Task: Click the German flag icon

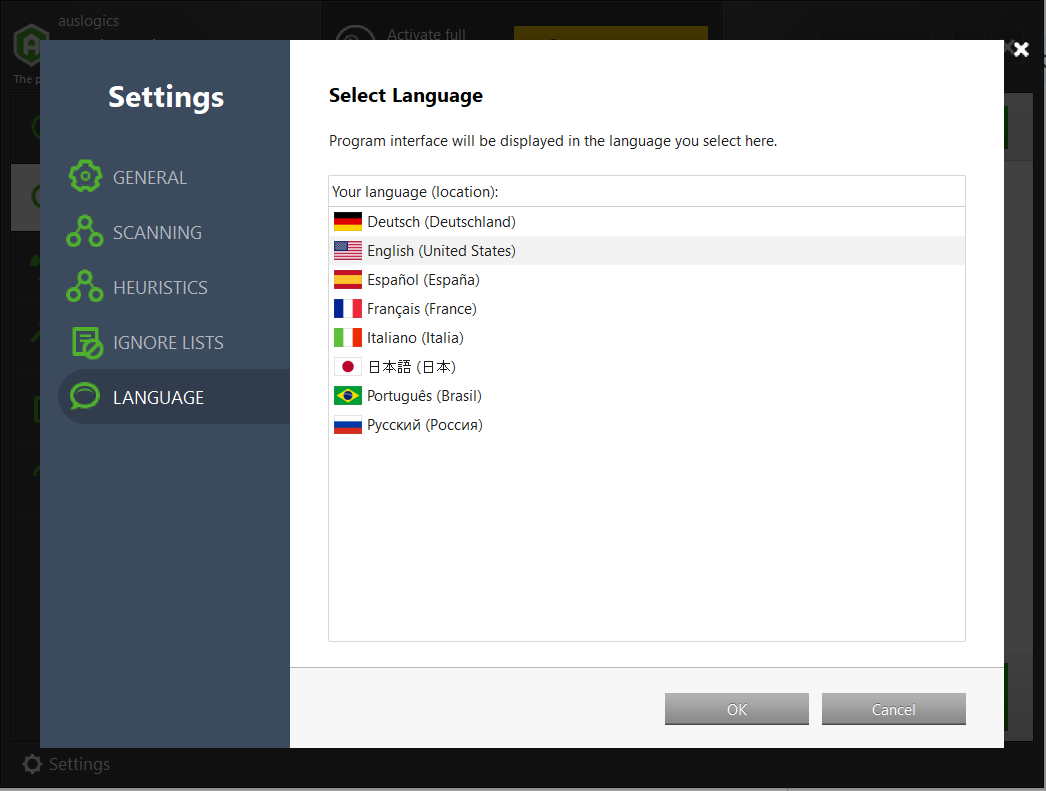Action: coord(347,221)
